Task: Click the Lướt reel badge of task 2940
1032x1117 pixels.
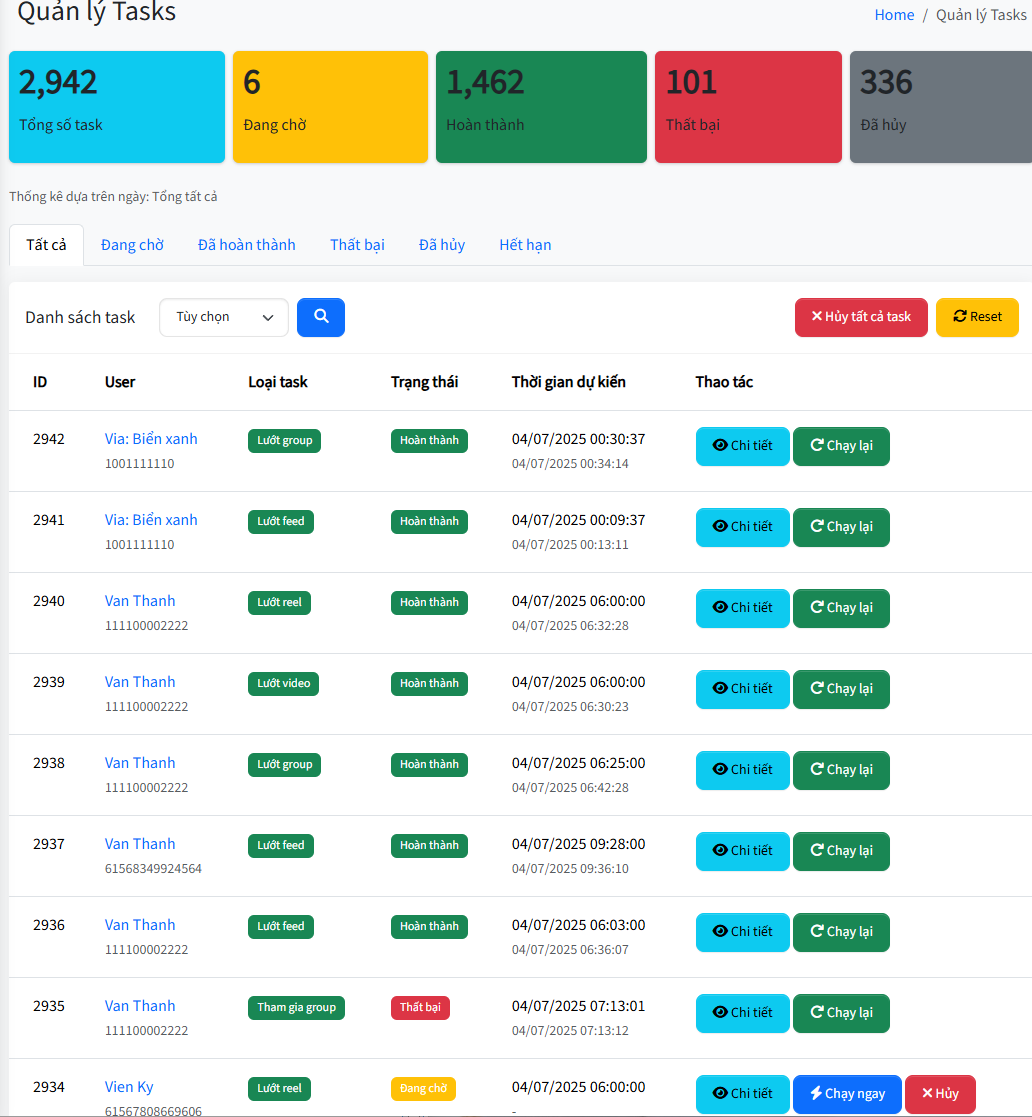Action: coord(279,603)
